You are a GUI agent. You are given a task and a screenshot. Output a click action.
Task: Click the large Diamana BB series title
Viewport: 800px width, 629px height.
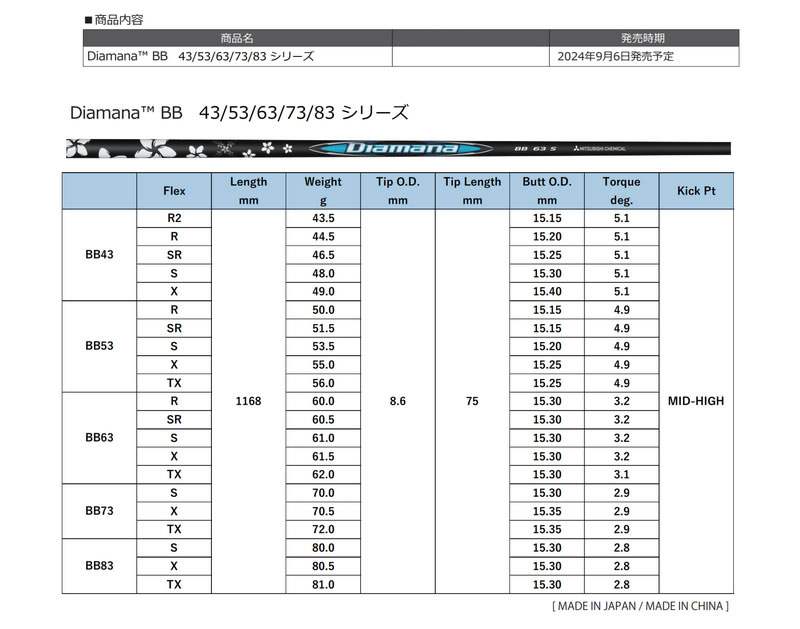(239, 112)
